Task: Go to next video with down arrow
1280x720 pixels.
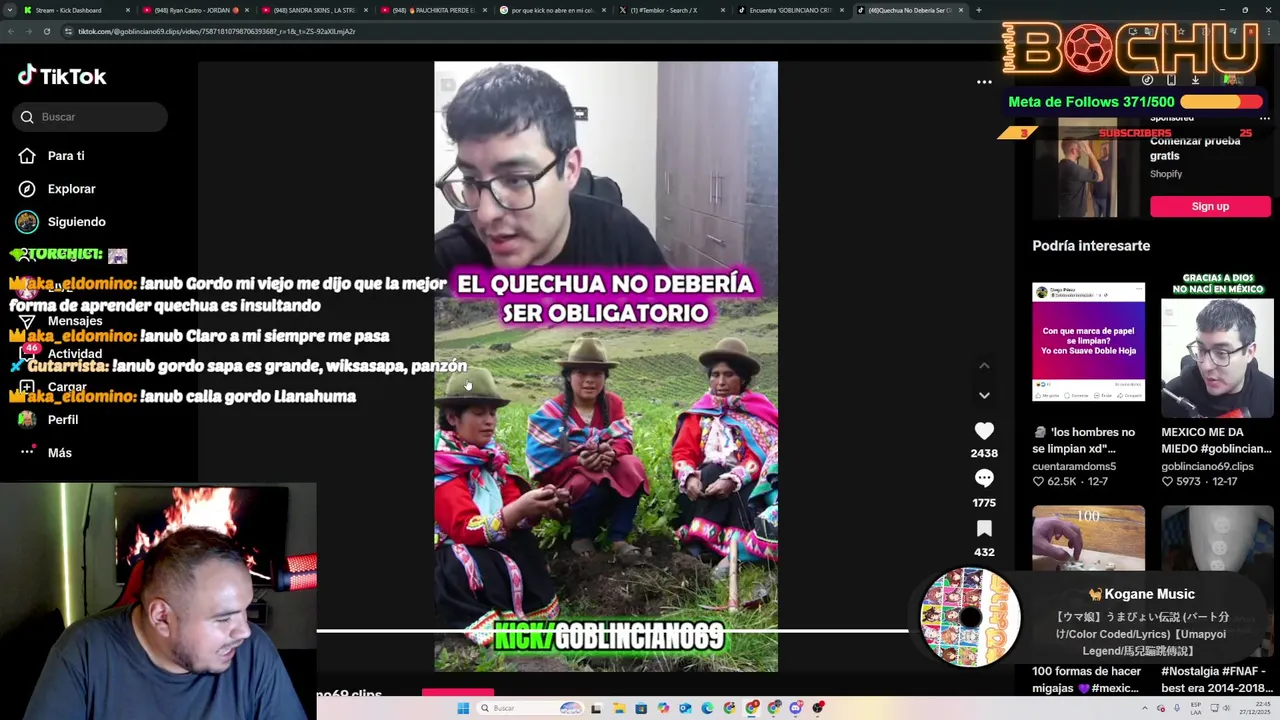Action: coord(984,395)
